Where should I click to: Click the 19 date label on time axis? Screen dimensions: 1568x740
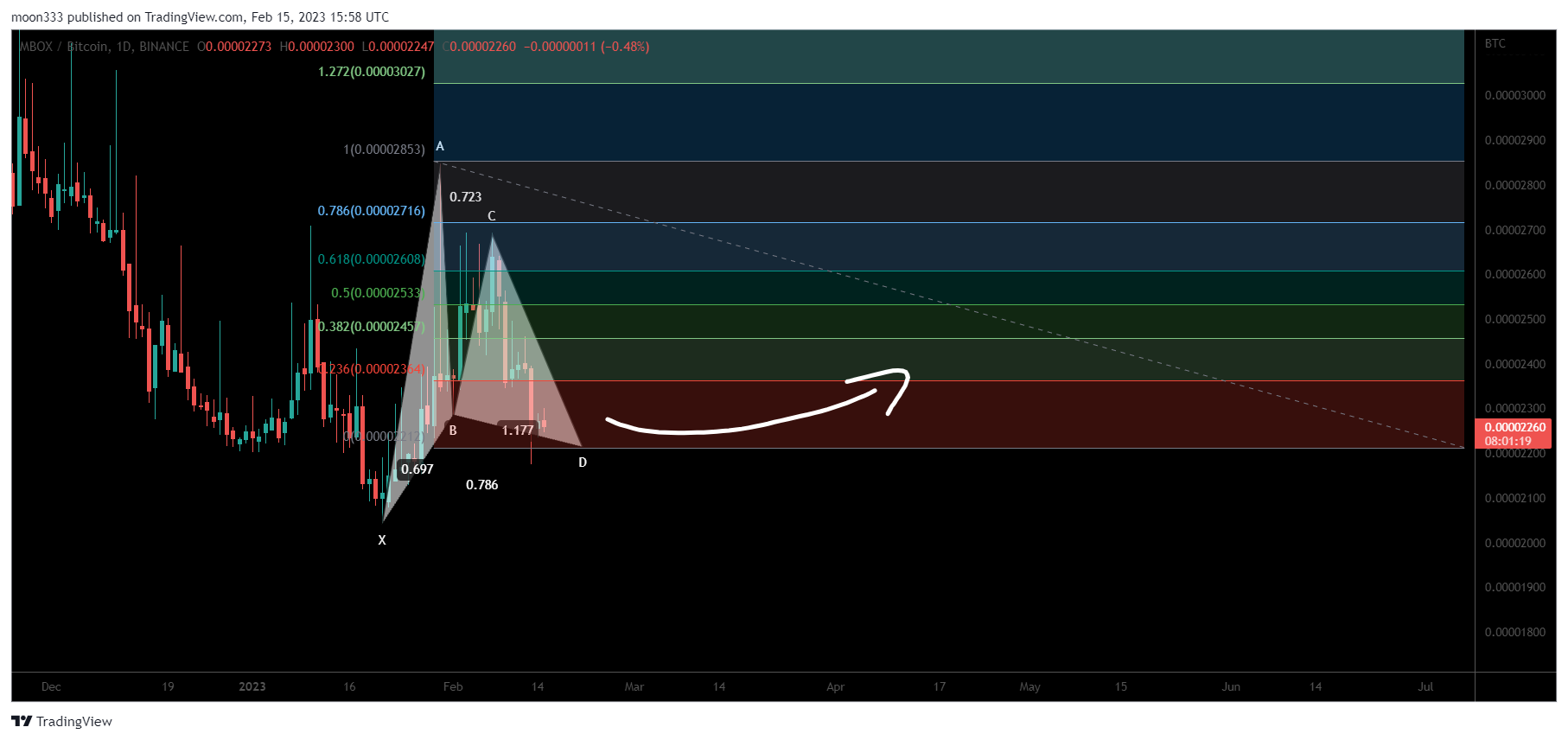click(168, 686)
